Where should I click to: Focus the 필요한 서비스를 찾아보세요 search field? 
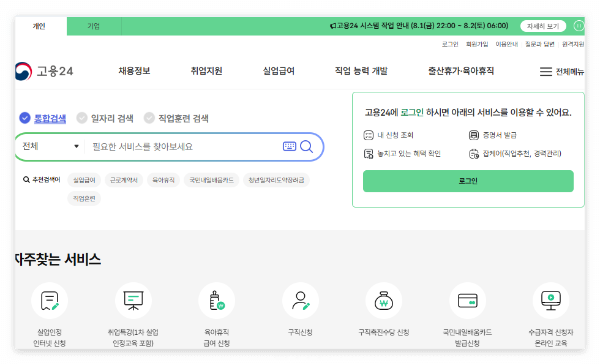click(x=184, y=147)
